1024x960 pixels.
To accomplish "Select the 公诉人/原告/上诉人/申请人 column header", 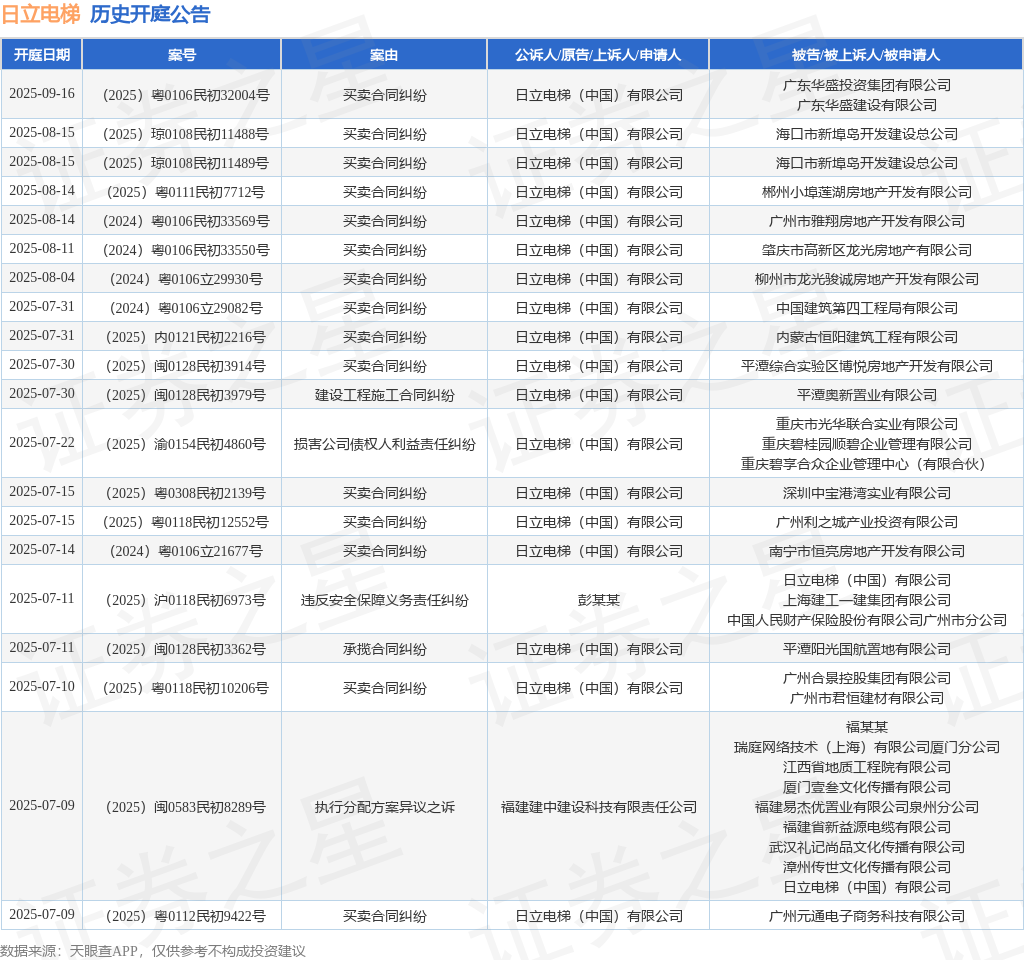I will pos(598,55).
